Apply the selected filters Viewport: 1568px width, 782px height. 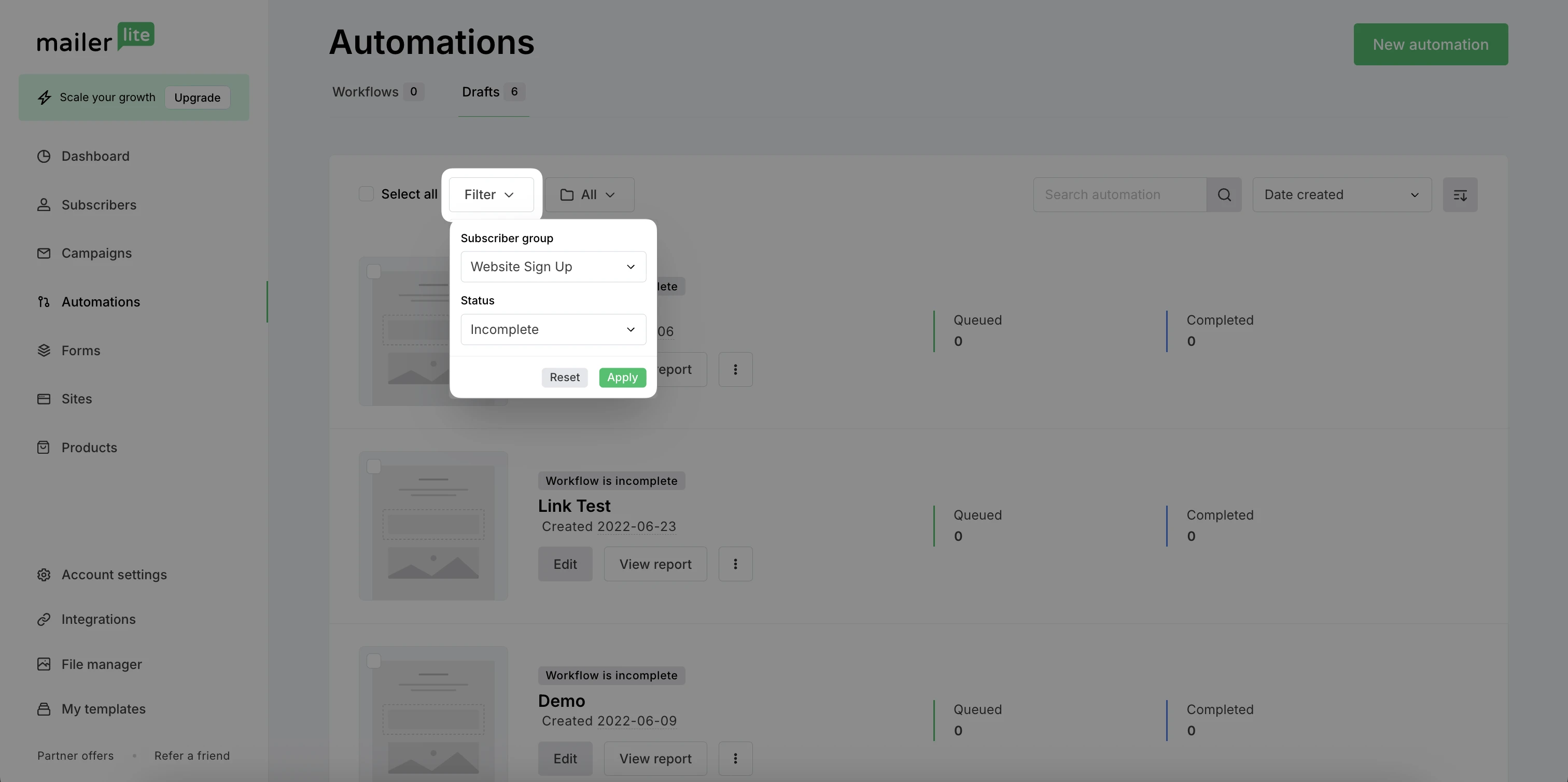(622, 378)
